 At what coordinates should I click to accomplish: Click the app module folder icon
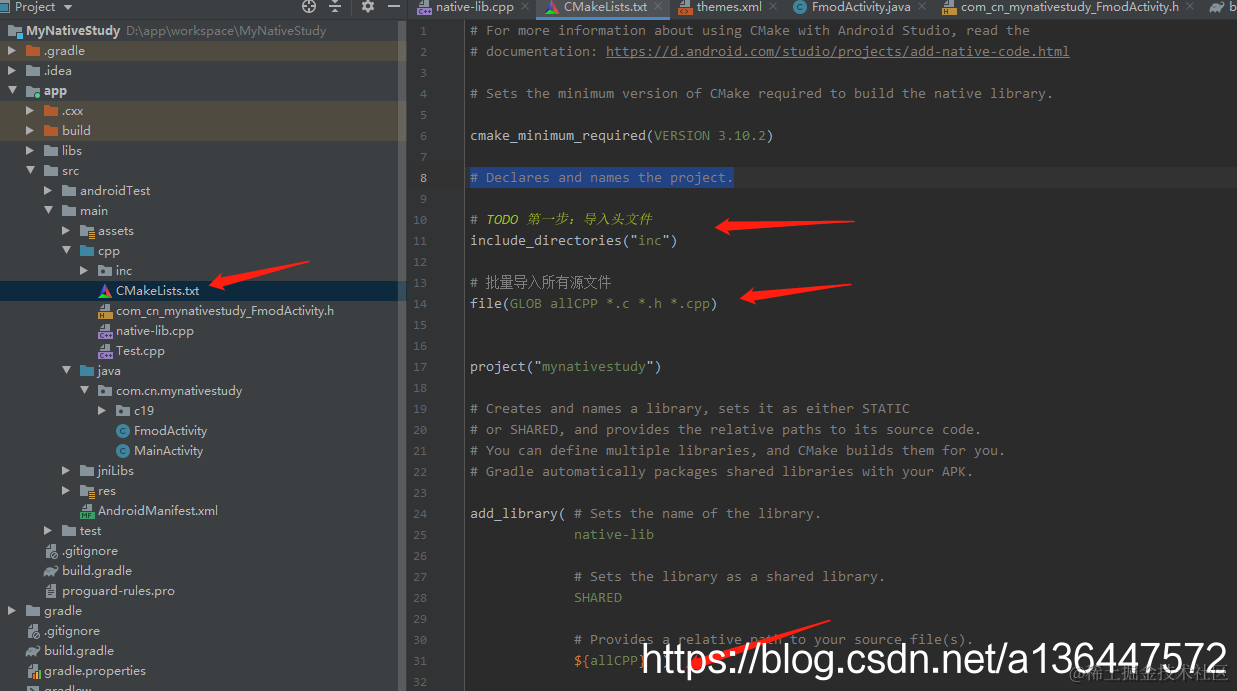33,91
